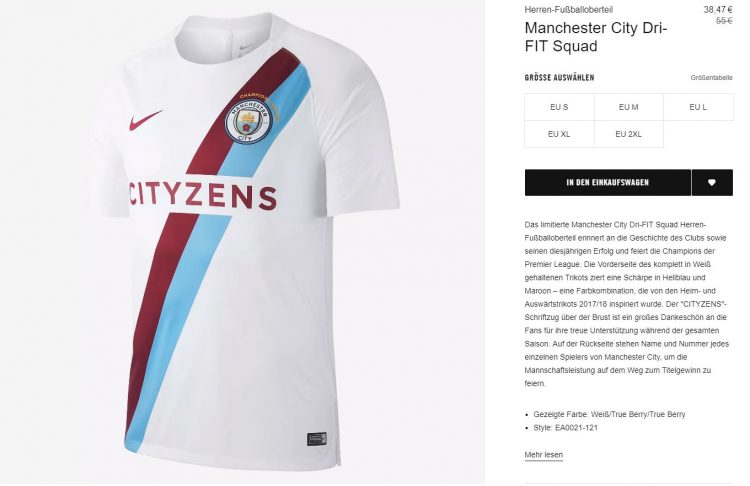Click the Style EA0021-121 text

click(565, 428)
